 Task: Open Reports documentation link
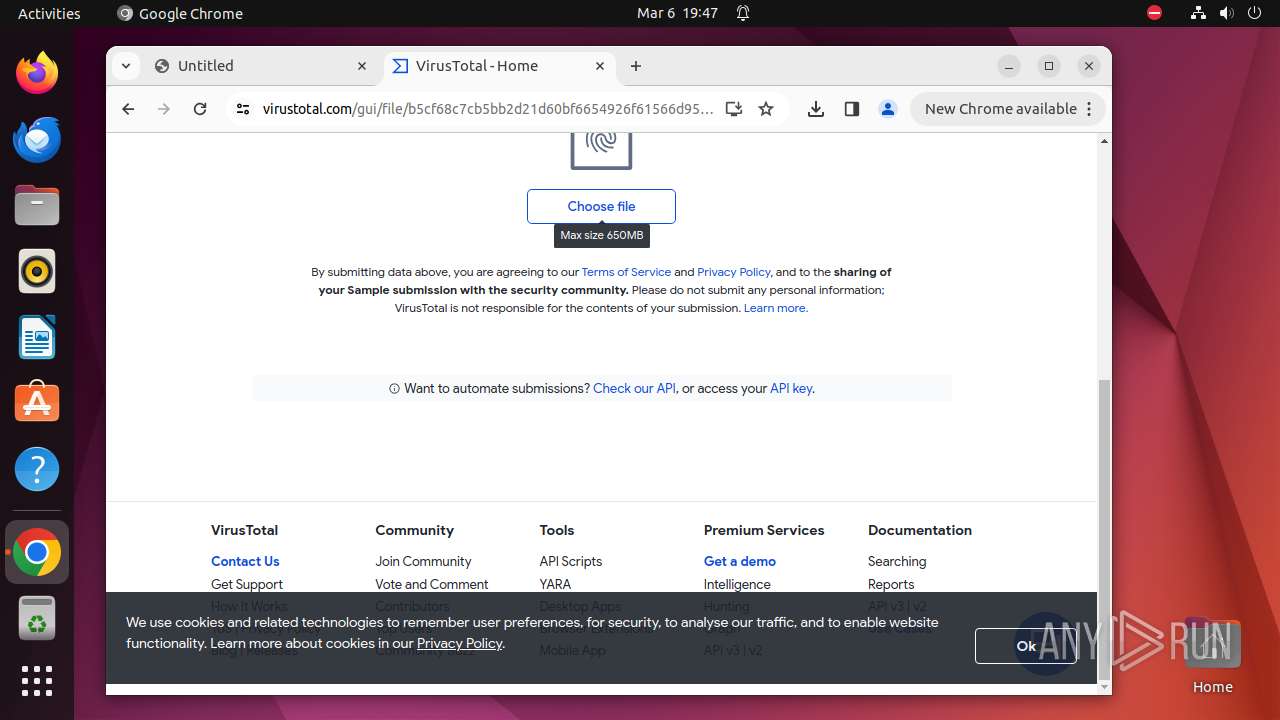coord(891,584)
